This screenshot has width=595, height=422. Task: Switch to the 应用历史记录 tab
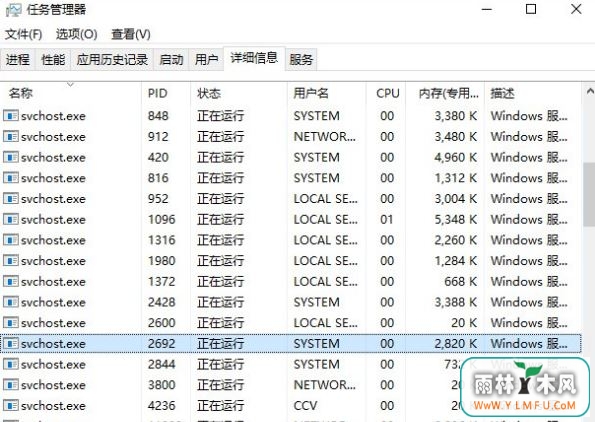click(112, 60)
